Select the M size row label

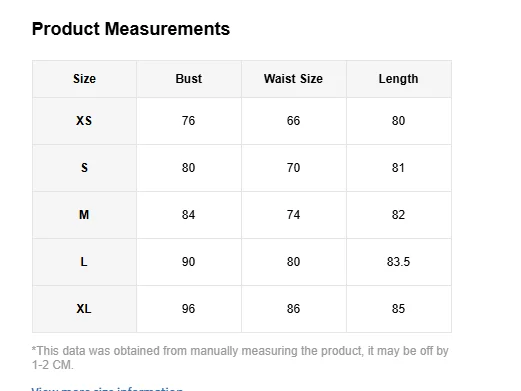84,215
